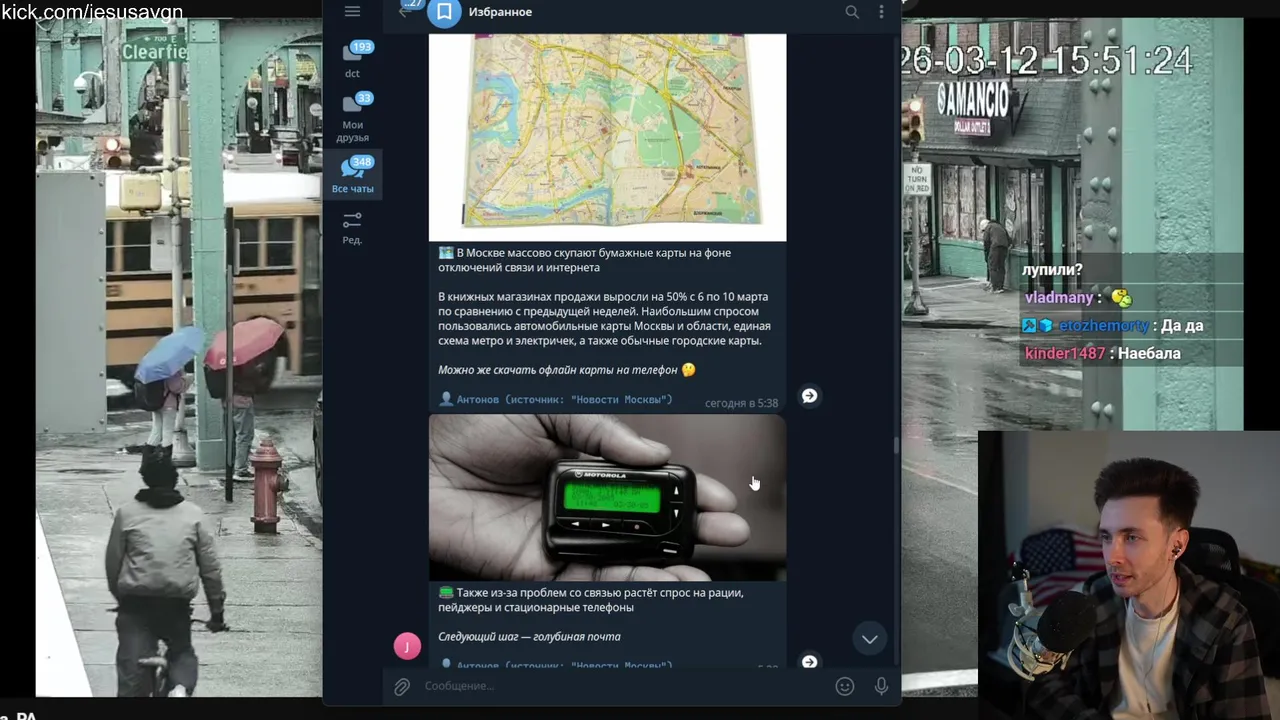1280x720 pixels.
Task: Record a voice message with the microphone
Action: tap(881, 686)
